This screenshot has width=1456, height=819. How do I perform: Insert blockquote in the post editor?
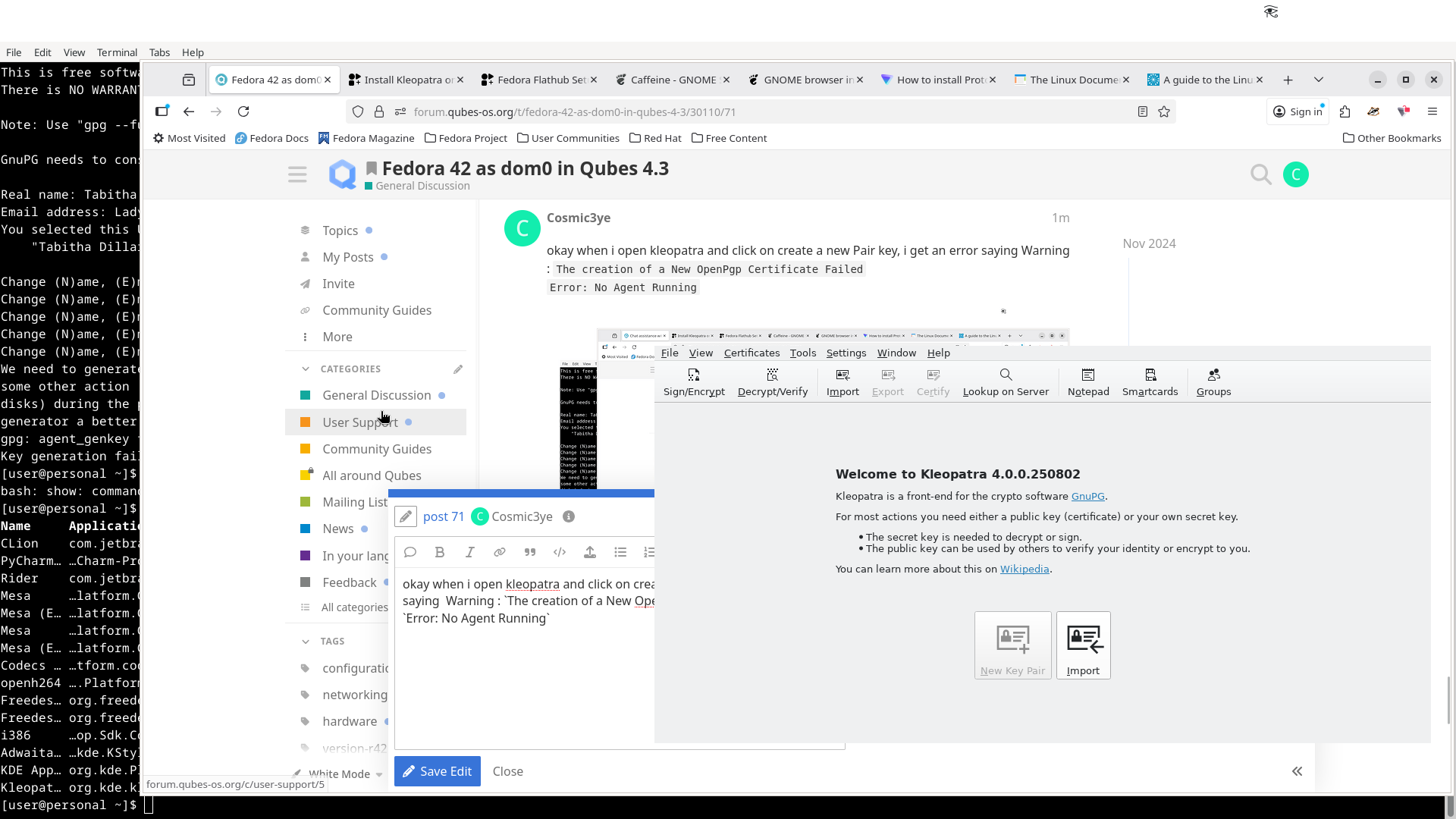tap(529, 552)
